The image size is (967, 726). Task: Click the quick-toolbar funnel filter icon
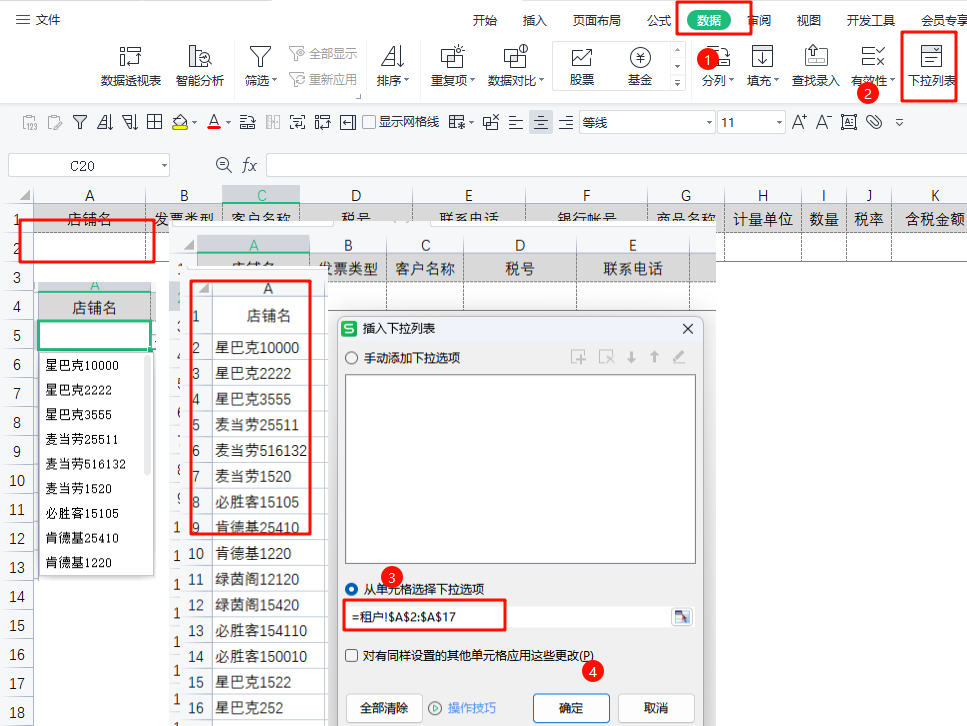pos(80,122)
